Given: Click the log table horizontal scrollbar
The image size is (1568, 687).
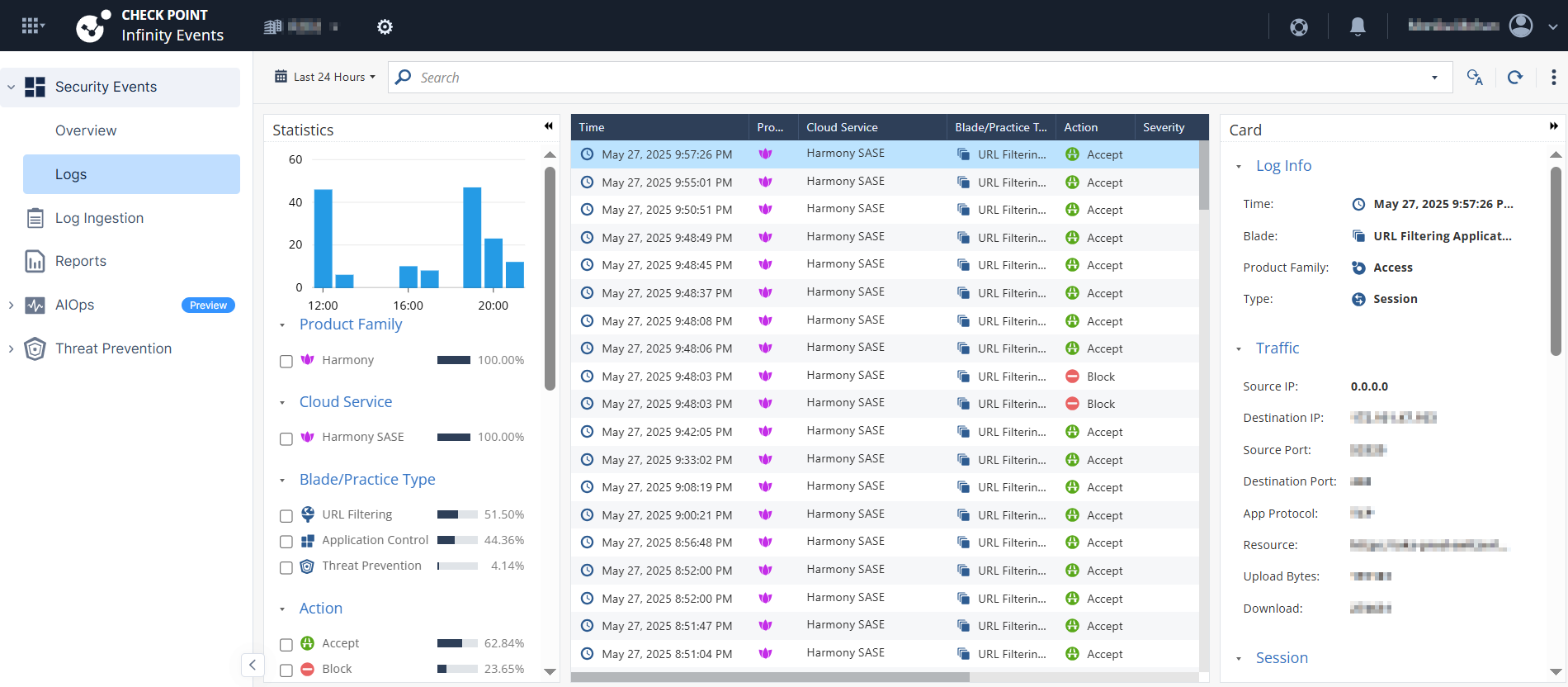Looking at the screenshot, I should coord(770,677).
